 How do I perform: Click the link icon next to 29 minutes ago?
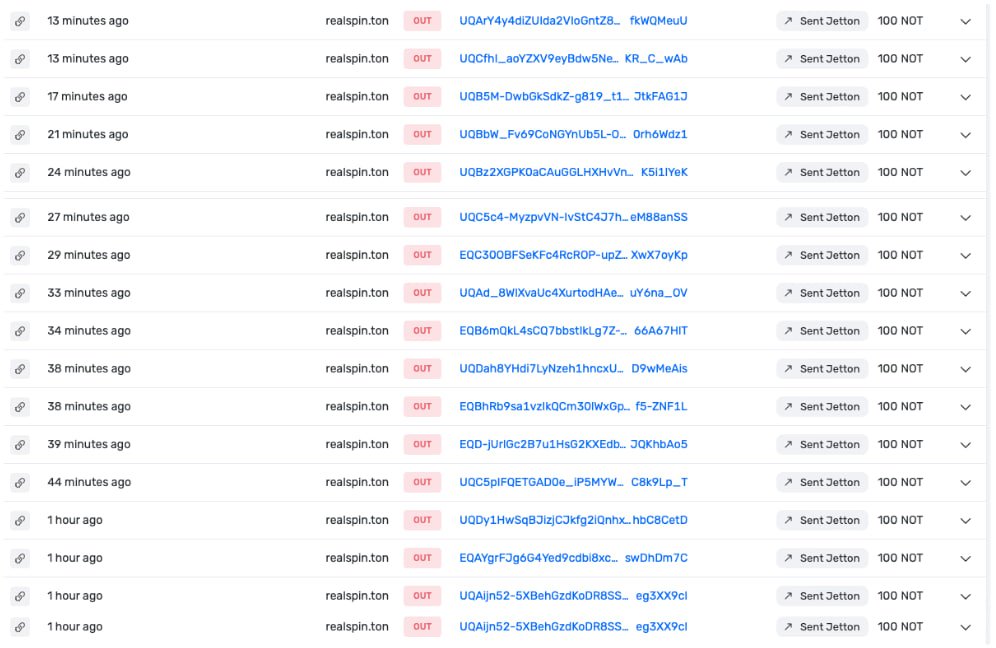pyautogui.click(x=20, y=255)
